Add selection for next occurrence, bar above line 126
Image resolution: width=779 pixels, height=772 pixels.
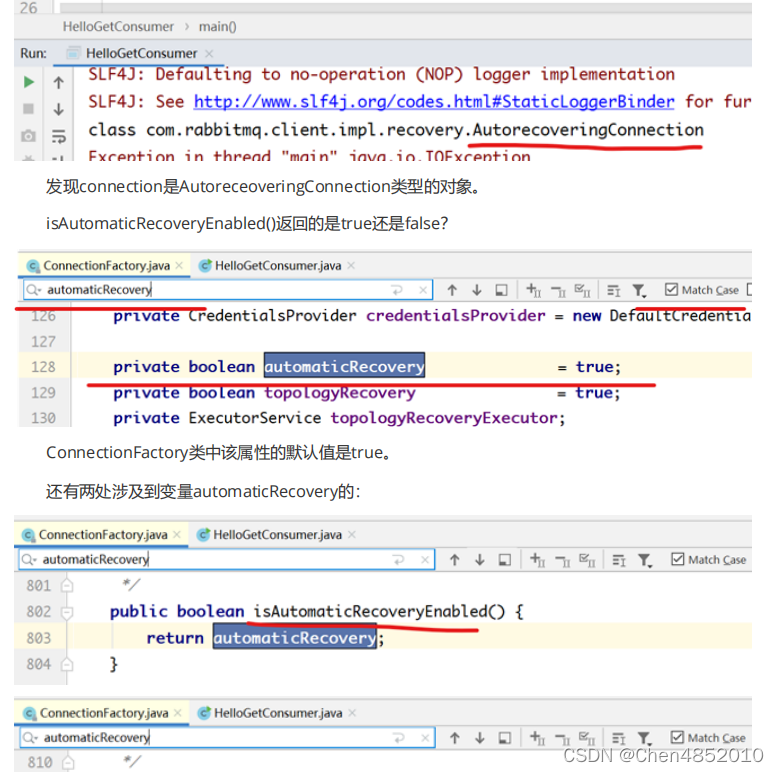click(533, 290)
